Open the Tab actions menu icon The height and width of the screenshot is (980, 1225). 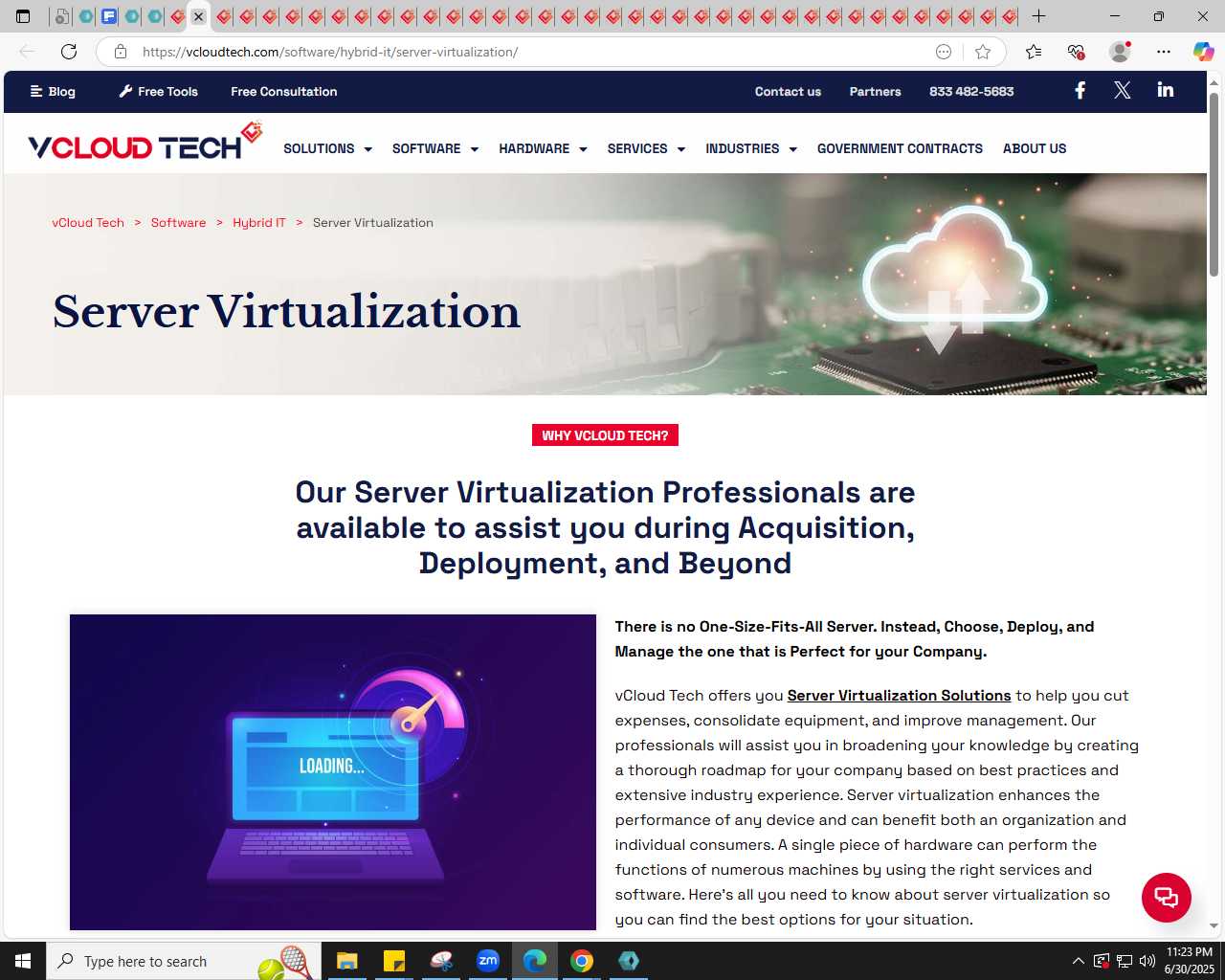click(x=23, y=16)
